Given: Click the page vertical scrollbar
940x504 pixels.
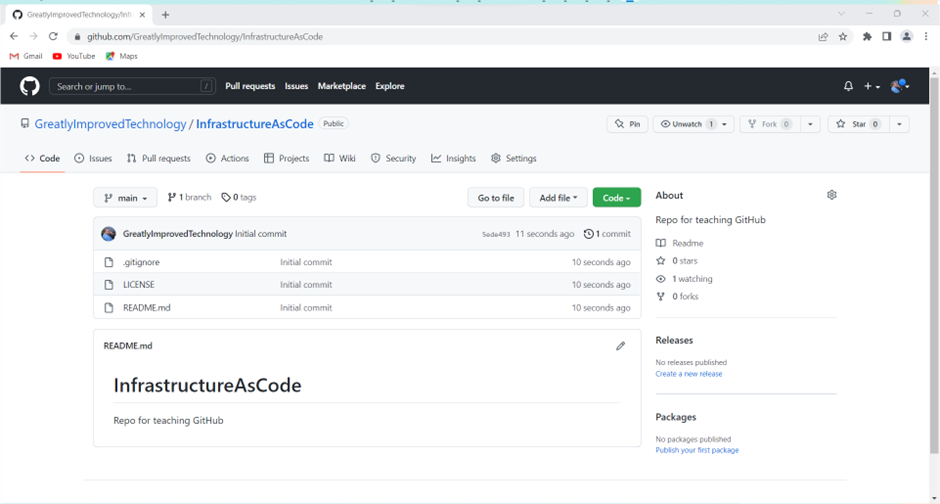Looking at the screenshot, I should point(934,250).
